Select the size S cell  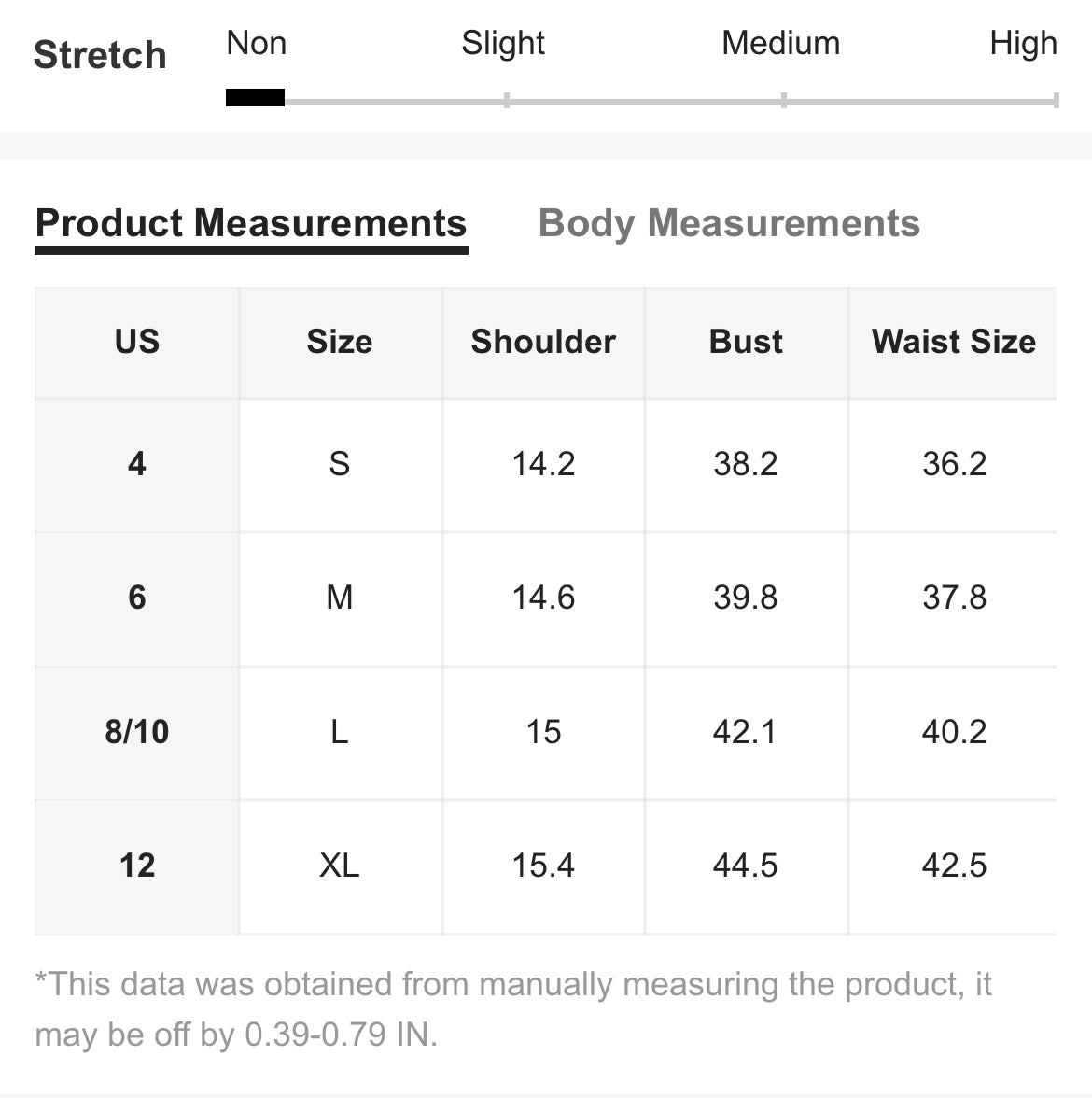(x=340, y=465)
